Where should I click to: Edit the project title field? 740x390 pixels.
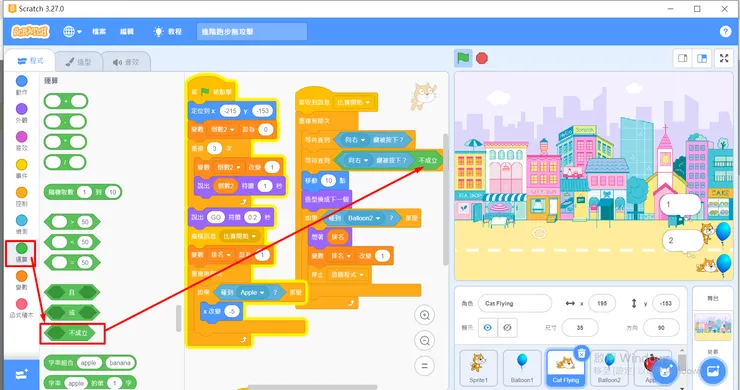click(x=252, y=32)
